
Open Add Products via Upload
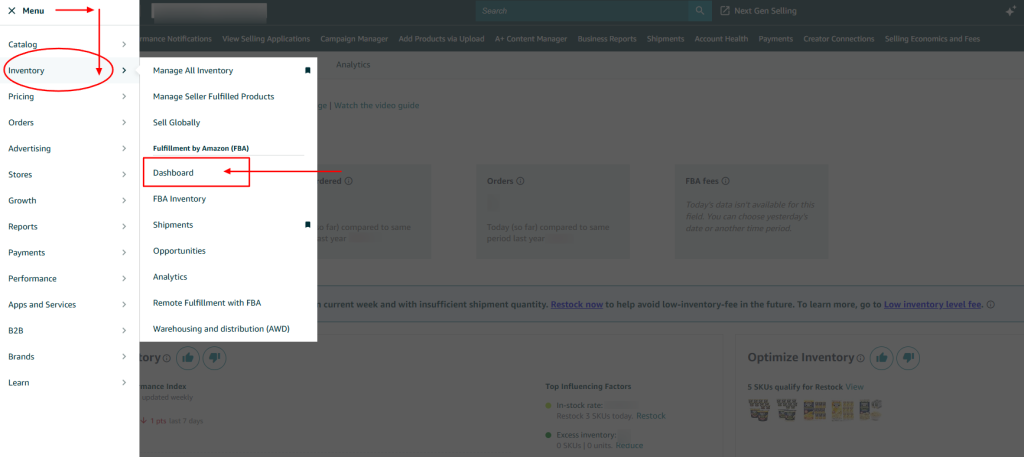[441, 39]
